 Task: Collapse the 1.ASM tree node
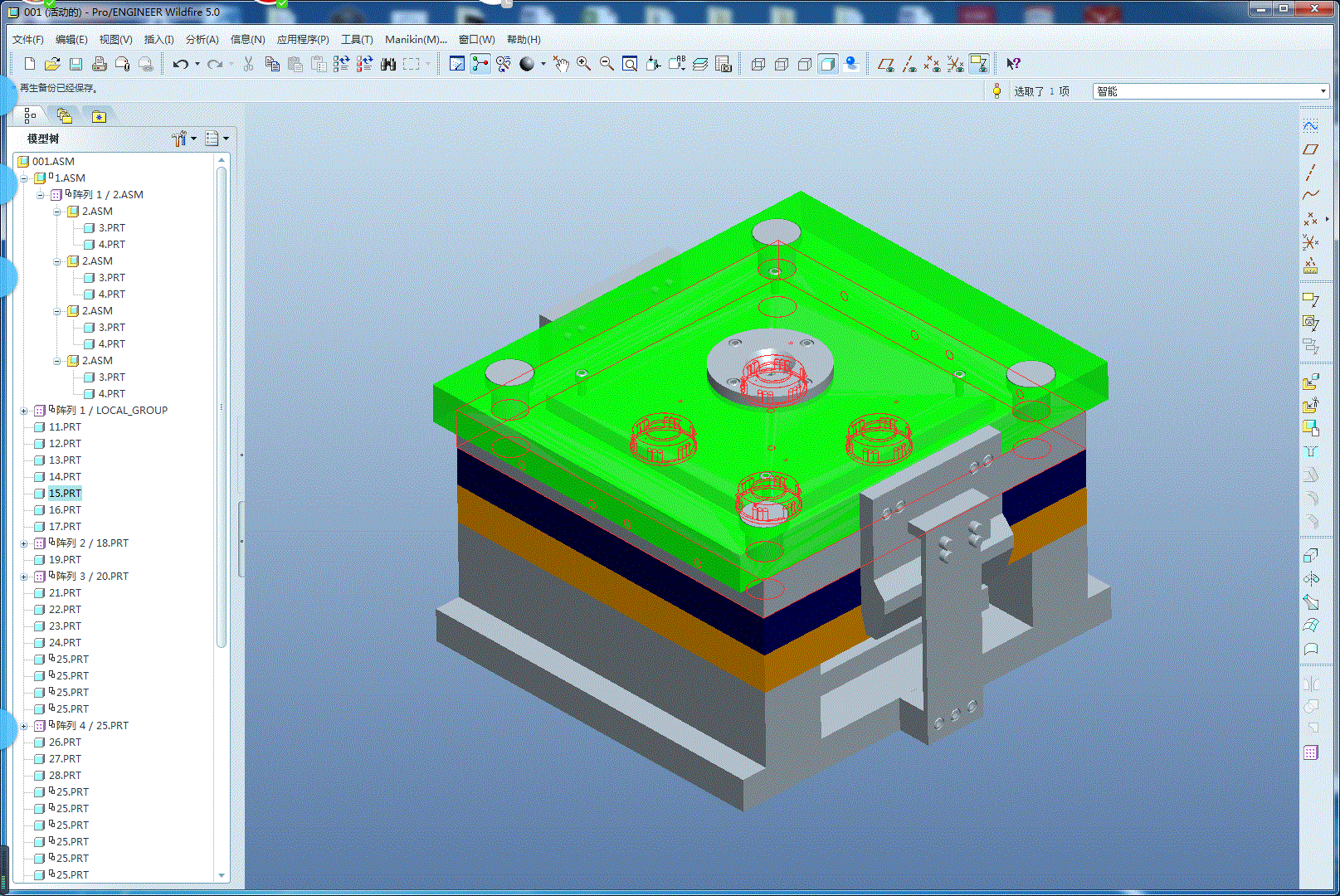pyautogui.click(x=24, y=178)
